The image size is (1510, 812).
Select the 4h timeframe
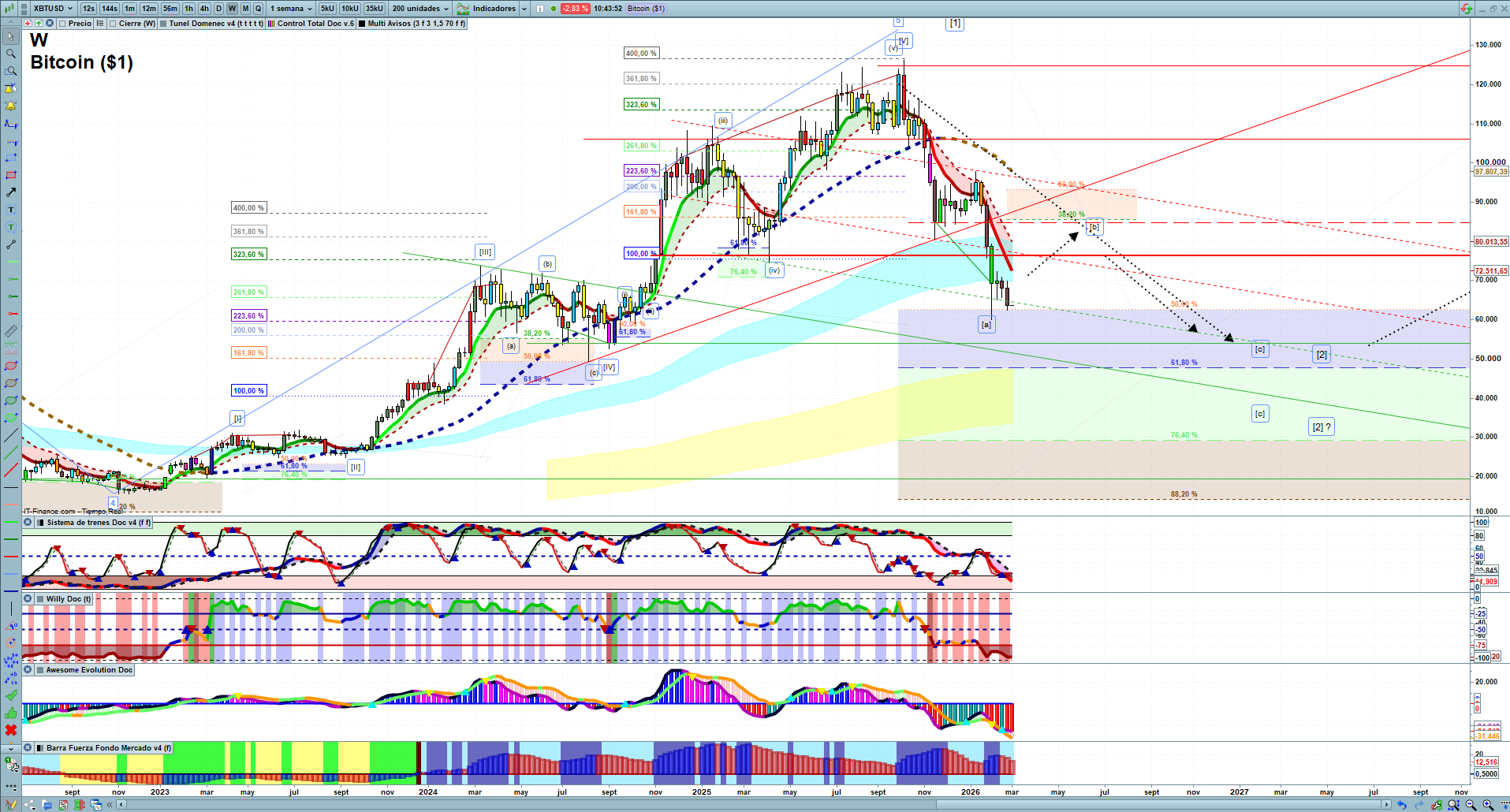point(204,9)
